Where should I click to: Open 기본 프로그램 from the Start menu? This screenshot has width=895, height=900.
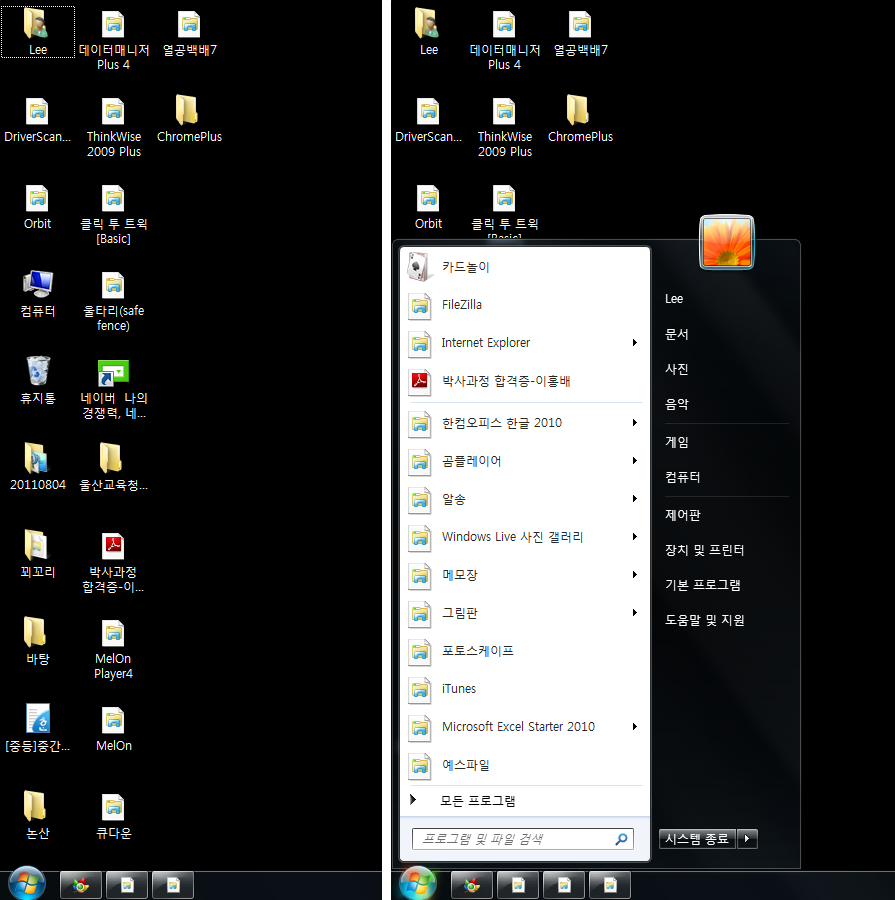(x=703, y=585)
